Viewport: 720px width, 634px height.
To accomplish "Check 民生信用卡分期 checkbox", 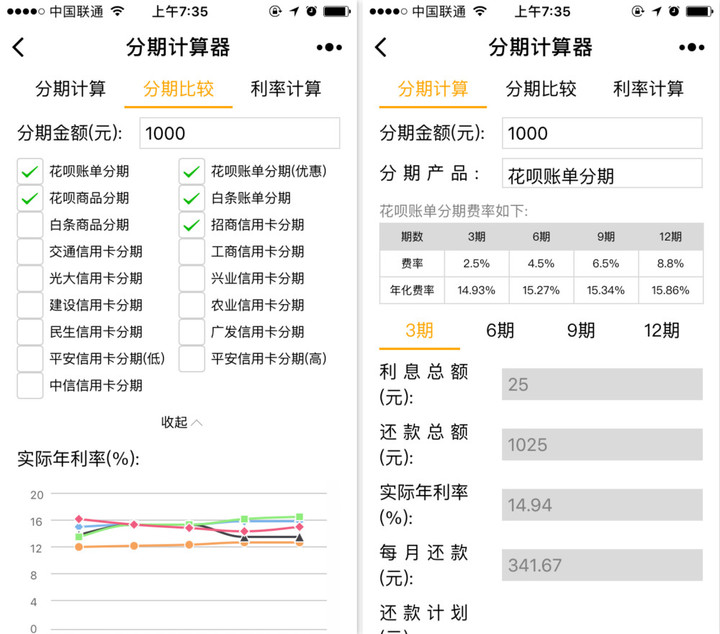I will [x=30, y=332].
